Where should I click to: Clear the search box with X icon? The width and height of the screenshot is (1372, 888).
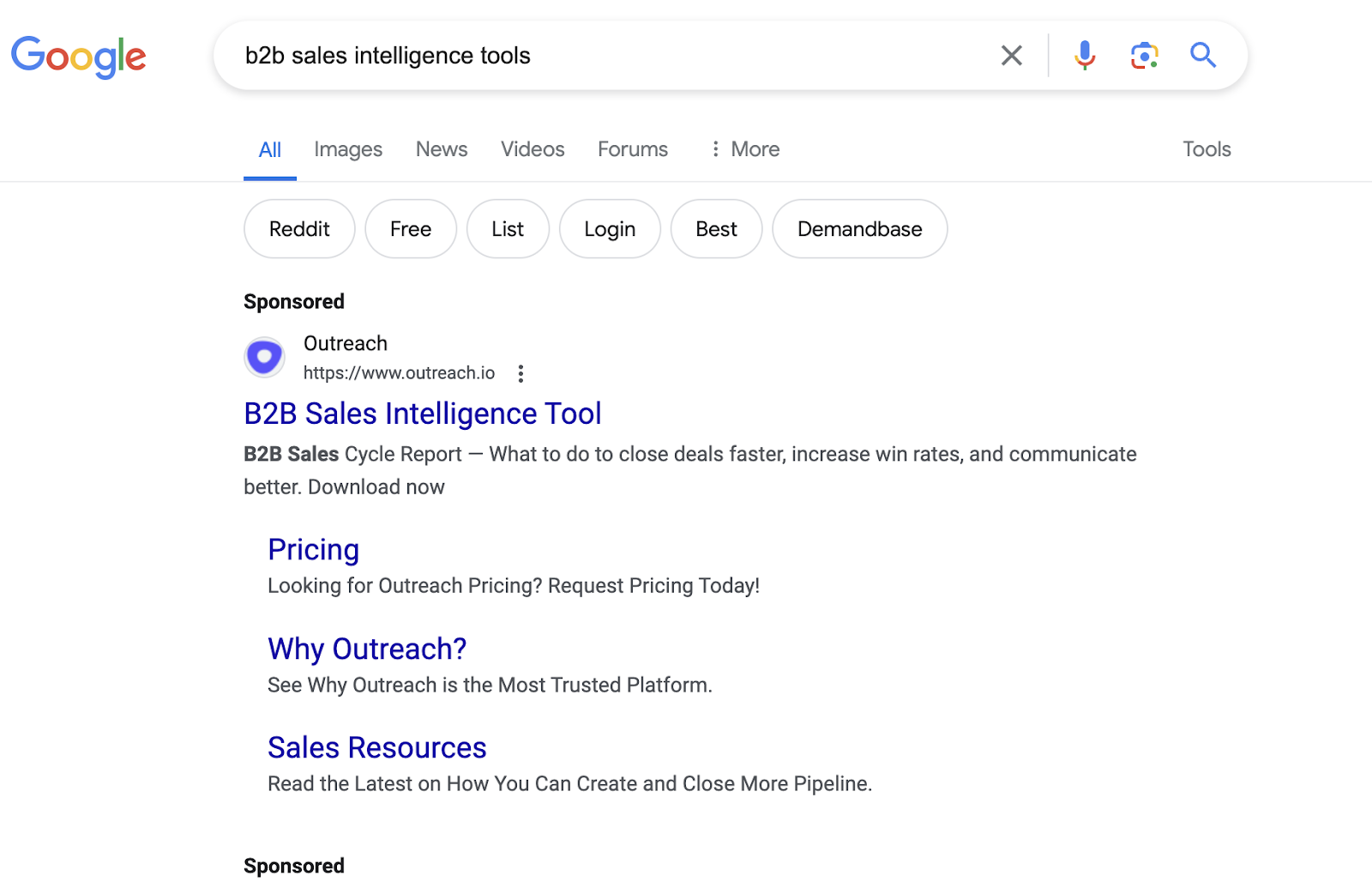coord(1012,56)
